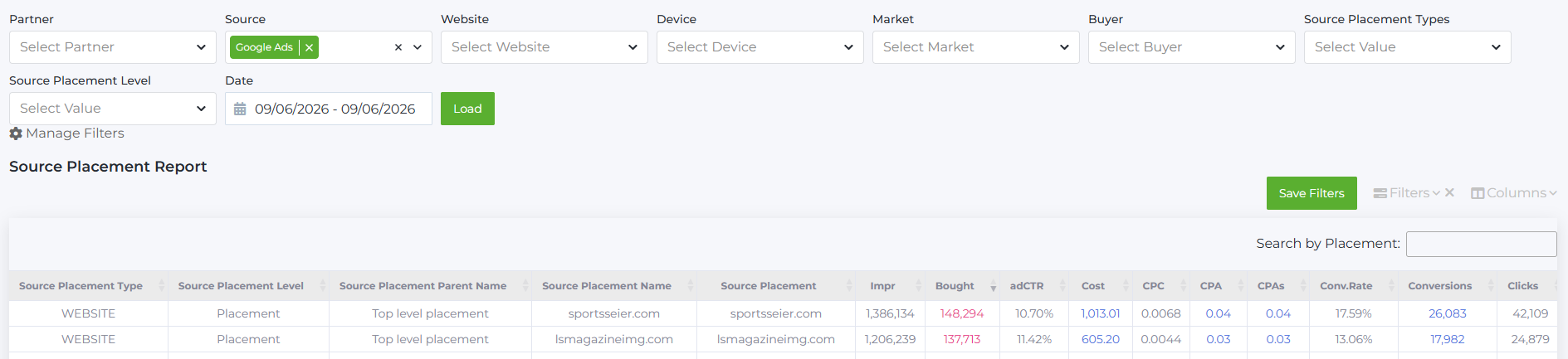Viewport: 1568px width, 359px height.
Task: Clear all selected Source values
Action: (x=398, y=47)
